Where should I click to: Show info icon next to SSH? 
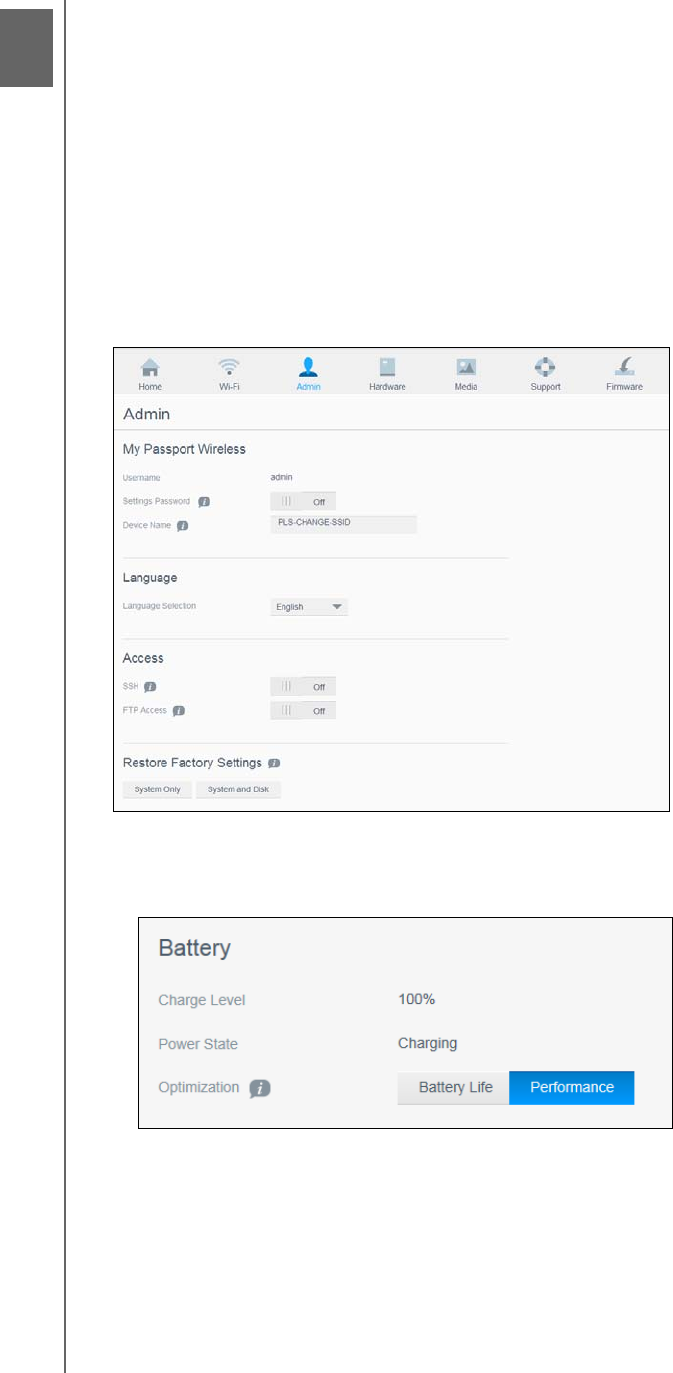tap(150, 687)
